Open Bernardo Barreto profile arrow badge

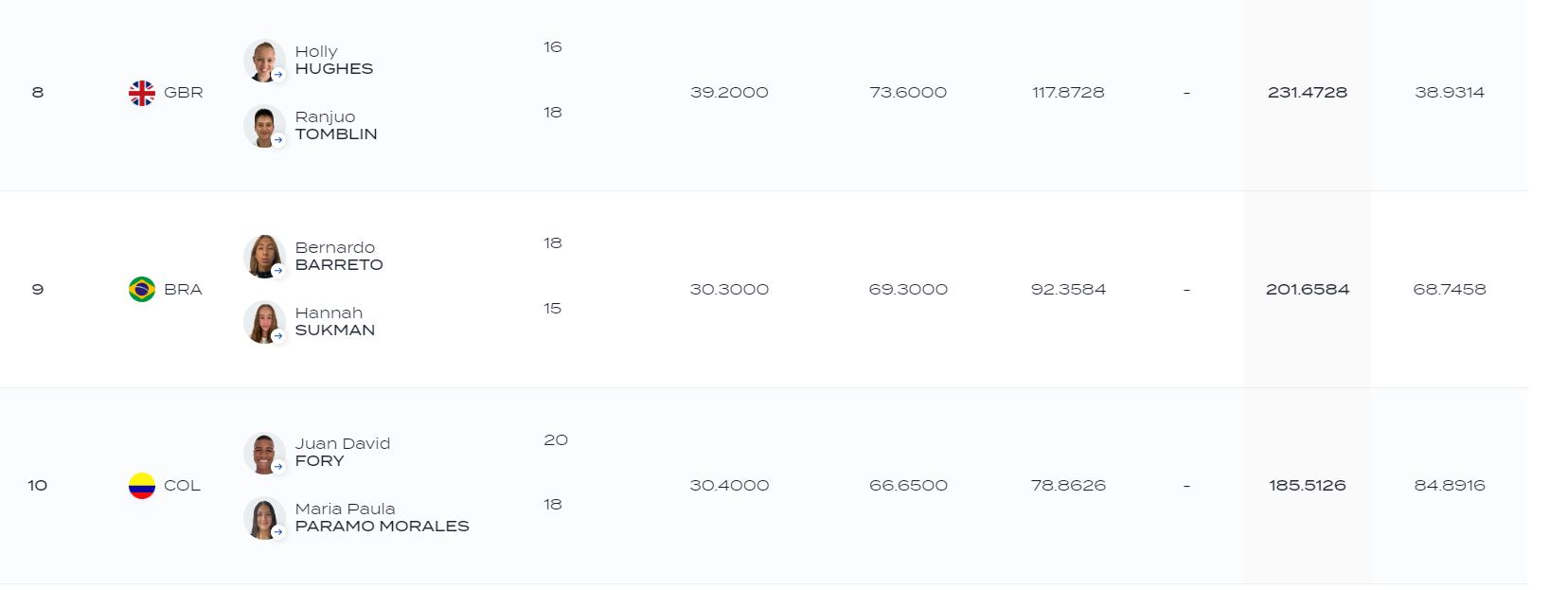coord(278,270)
